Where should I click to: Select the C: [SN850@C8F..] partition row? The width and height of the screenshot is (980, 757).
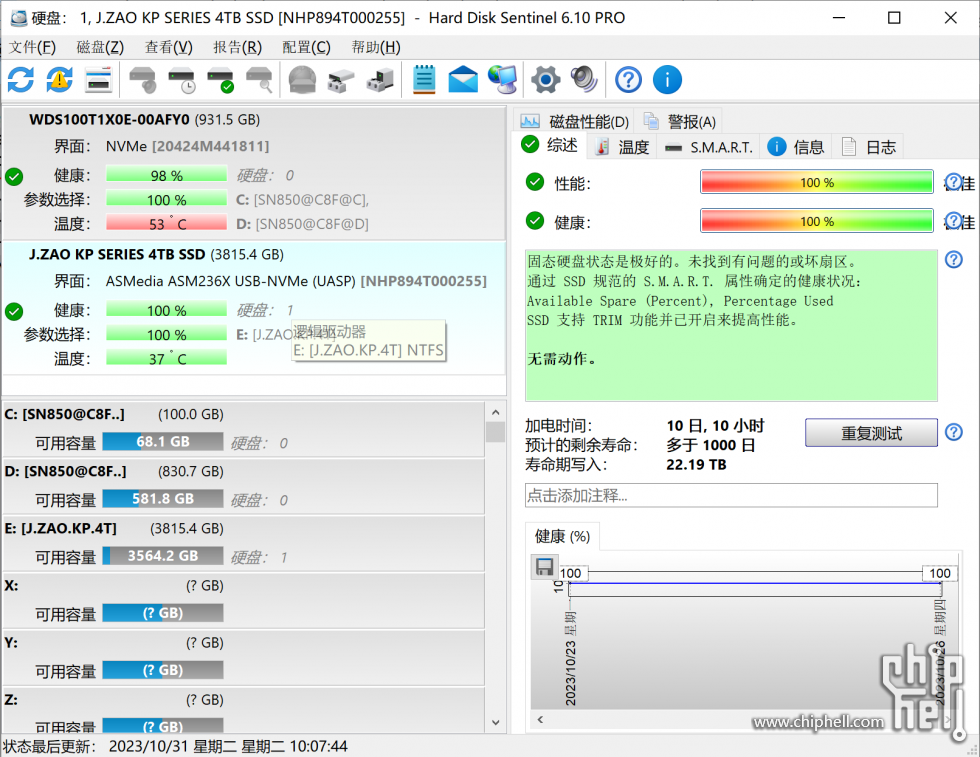[x=242, y=429]
